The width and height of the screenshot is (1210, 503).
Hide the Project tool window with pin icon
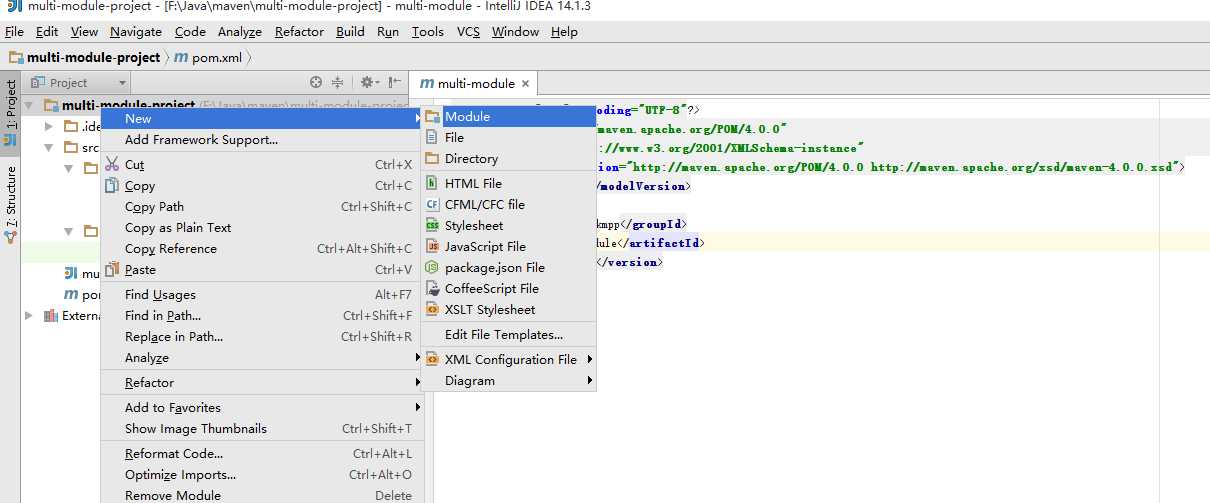point(394,83)
